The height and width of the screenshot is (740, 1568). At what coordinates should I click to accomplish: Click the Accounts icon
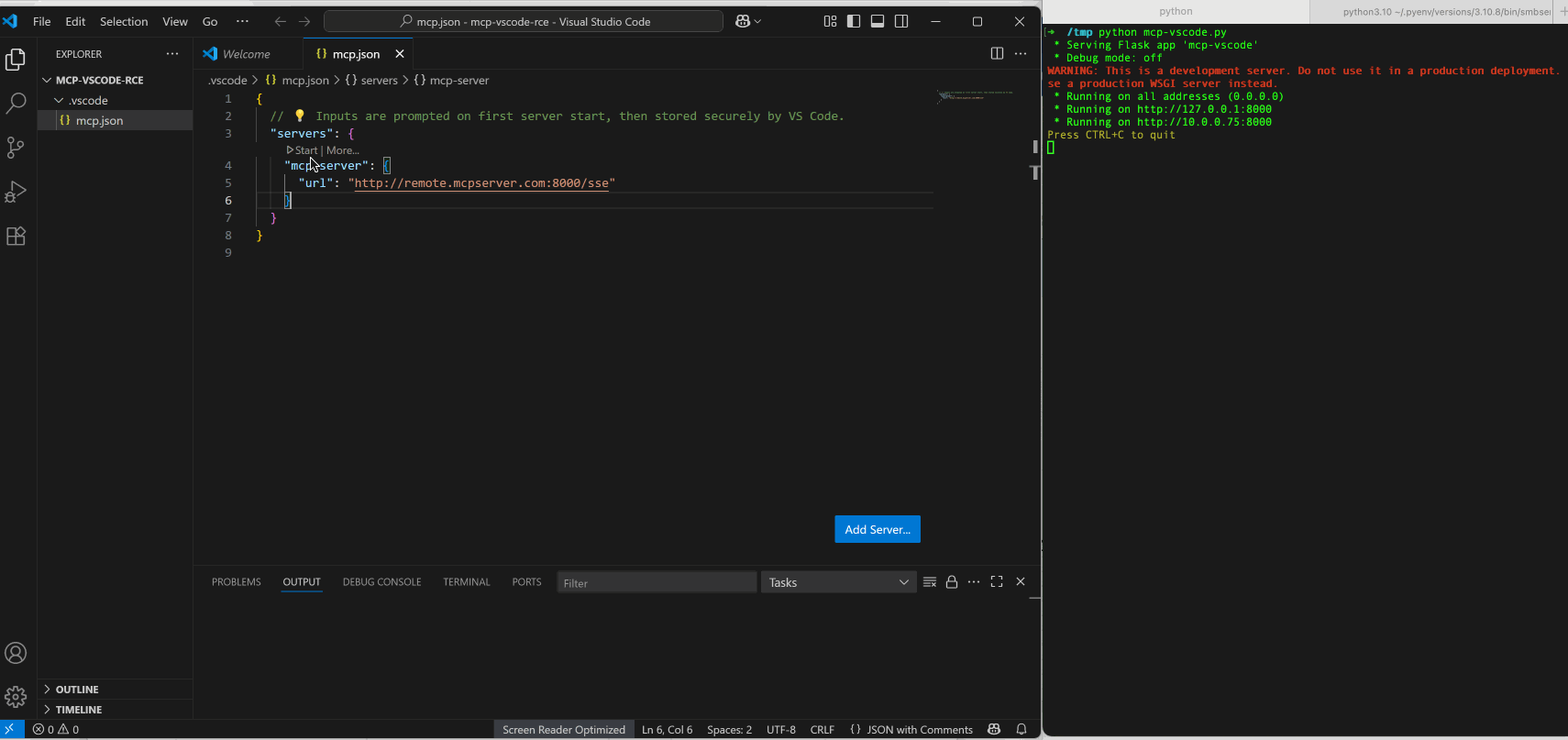tap(16, 653)
